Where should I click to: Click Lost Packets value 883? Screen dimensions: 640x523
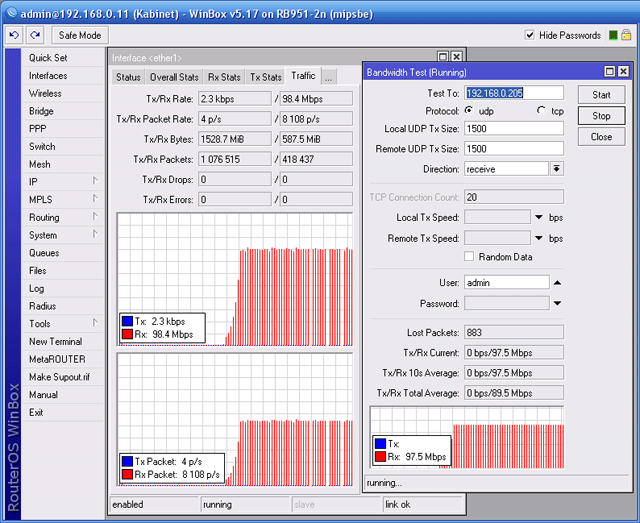click(x=514, y=332)
